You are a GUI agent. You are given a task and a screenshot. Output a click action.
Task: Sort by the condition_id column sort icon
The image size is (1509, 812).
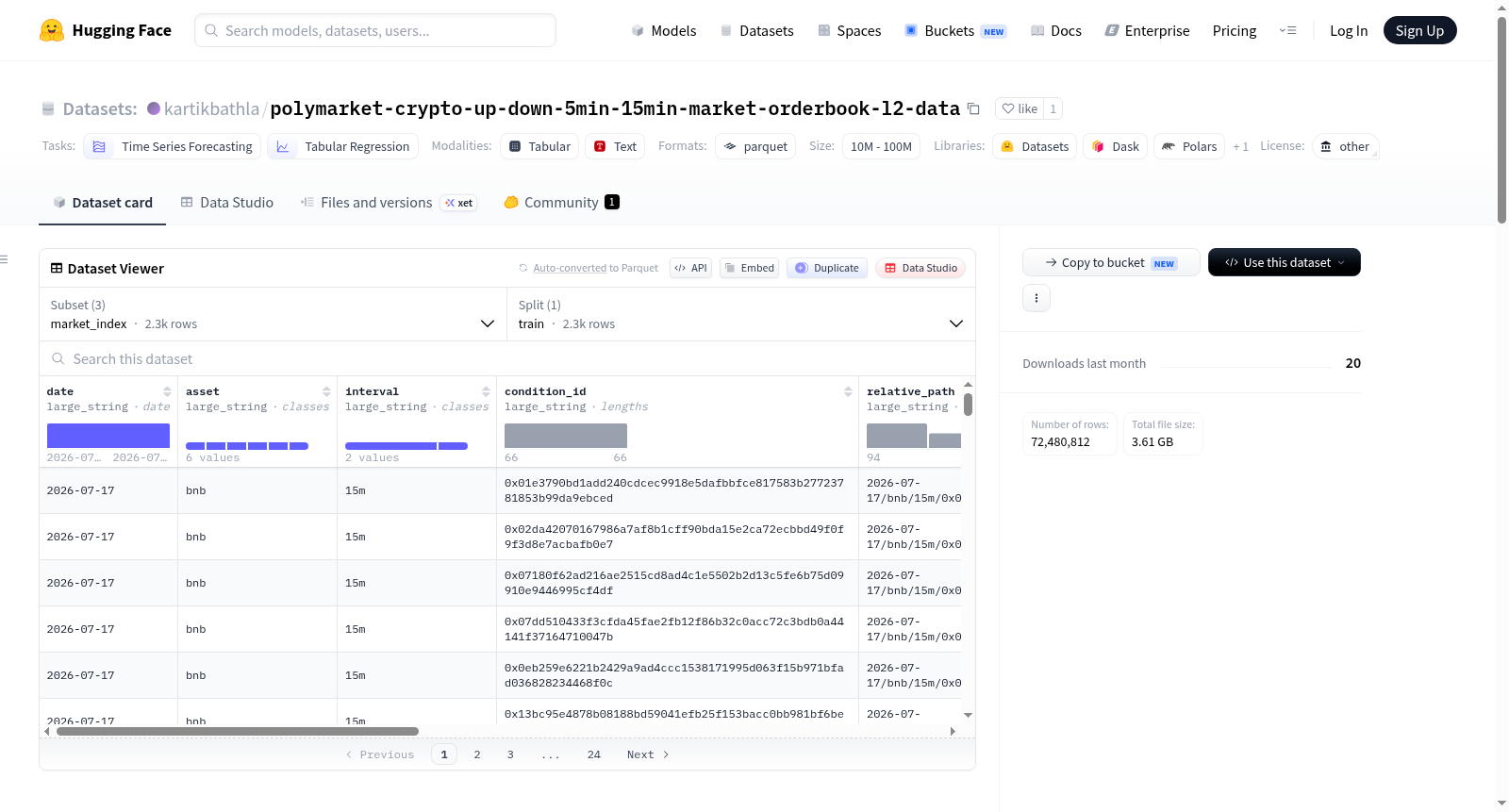848,391
